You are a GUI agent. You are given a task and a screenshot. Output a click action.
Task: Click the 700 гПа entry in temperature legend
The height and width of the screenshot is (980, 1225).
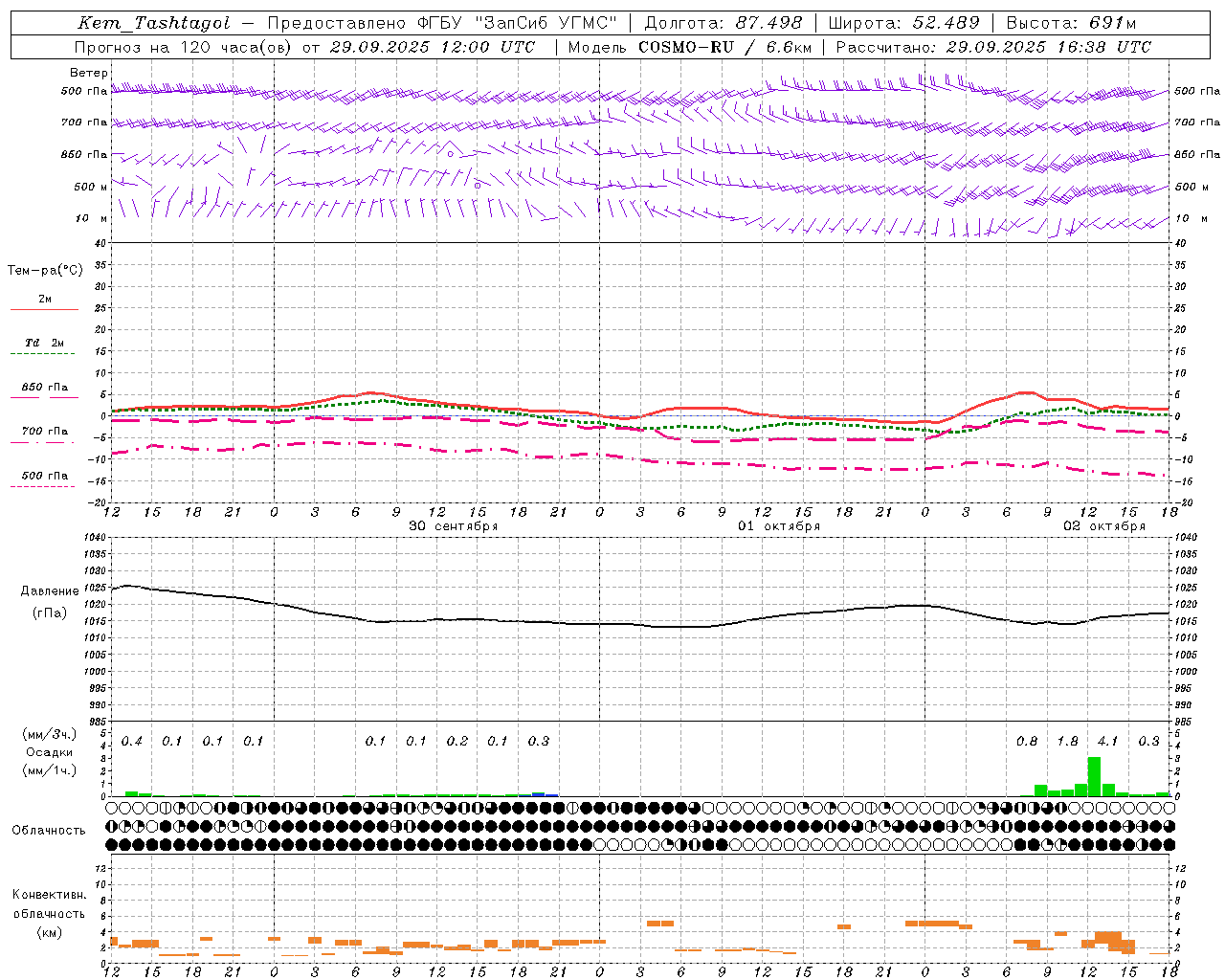45,431
